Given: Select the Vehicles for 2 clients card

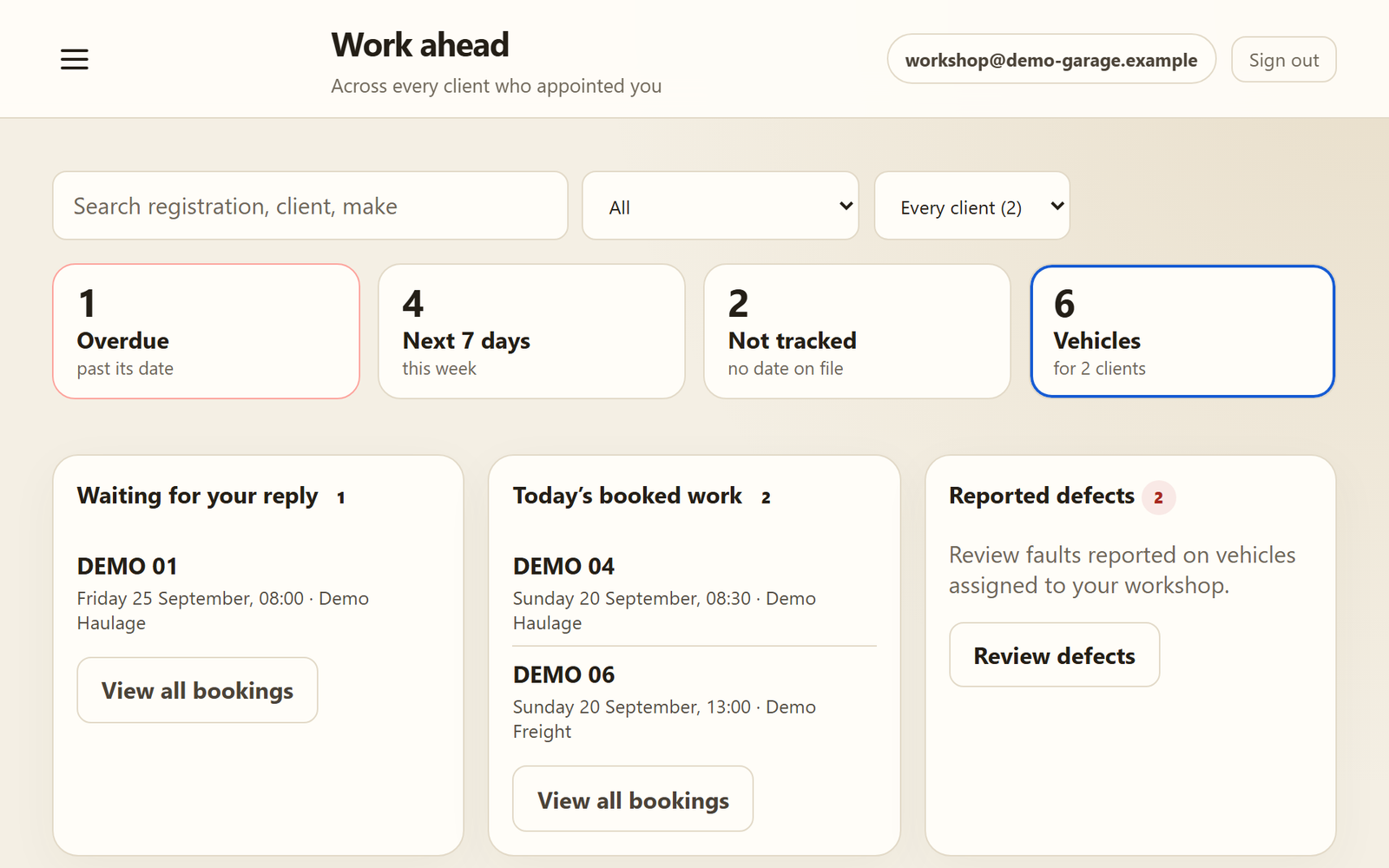Looking at the screenshot, I should click(x=1182, y=332).
